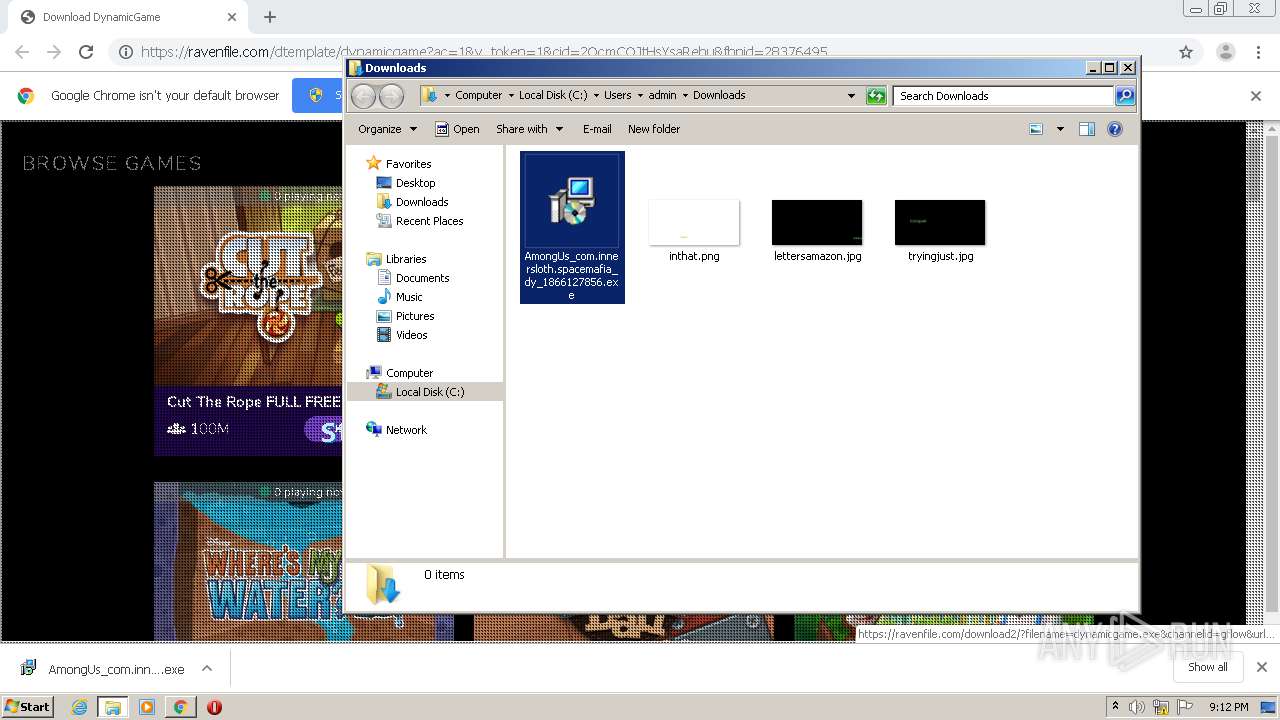Expand the address bar history dropdown

pos(851,96)
